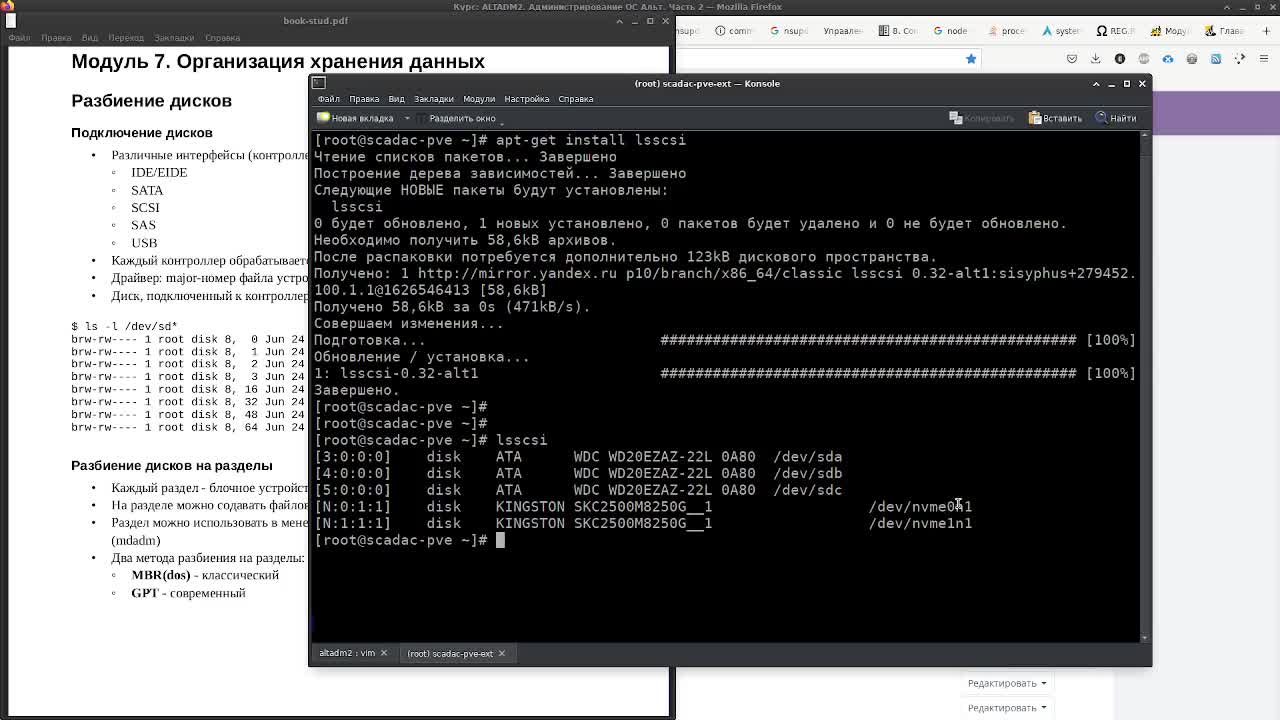Click 'GPT - современный' bullet in the PDF
This screenshot has height=720, width=1280.
coord(188,593)
